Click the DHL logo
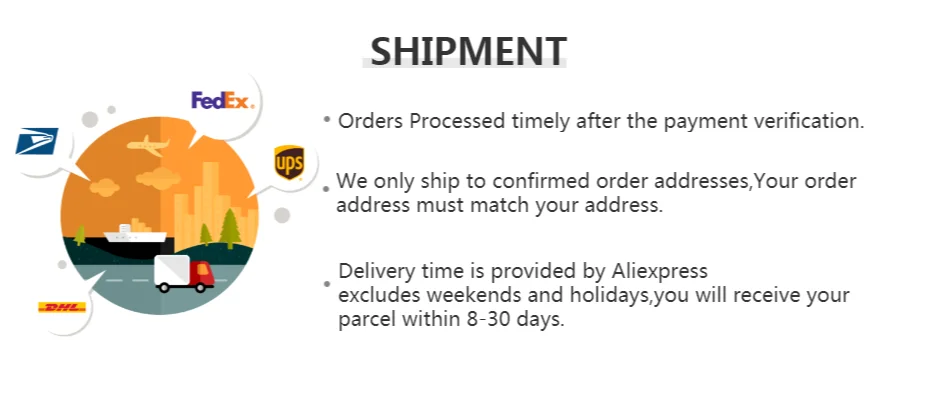Viewport: 932px width, 400px height. 62,307
